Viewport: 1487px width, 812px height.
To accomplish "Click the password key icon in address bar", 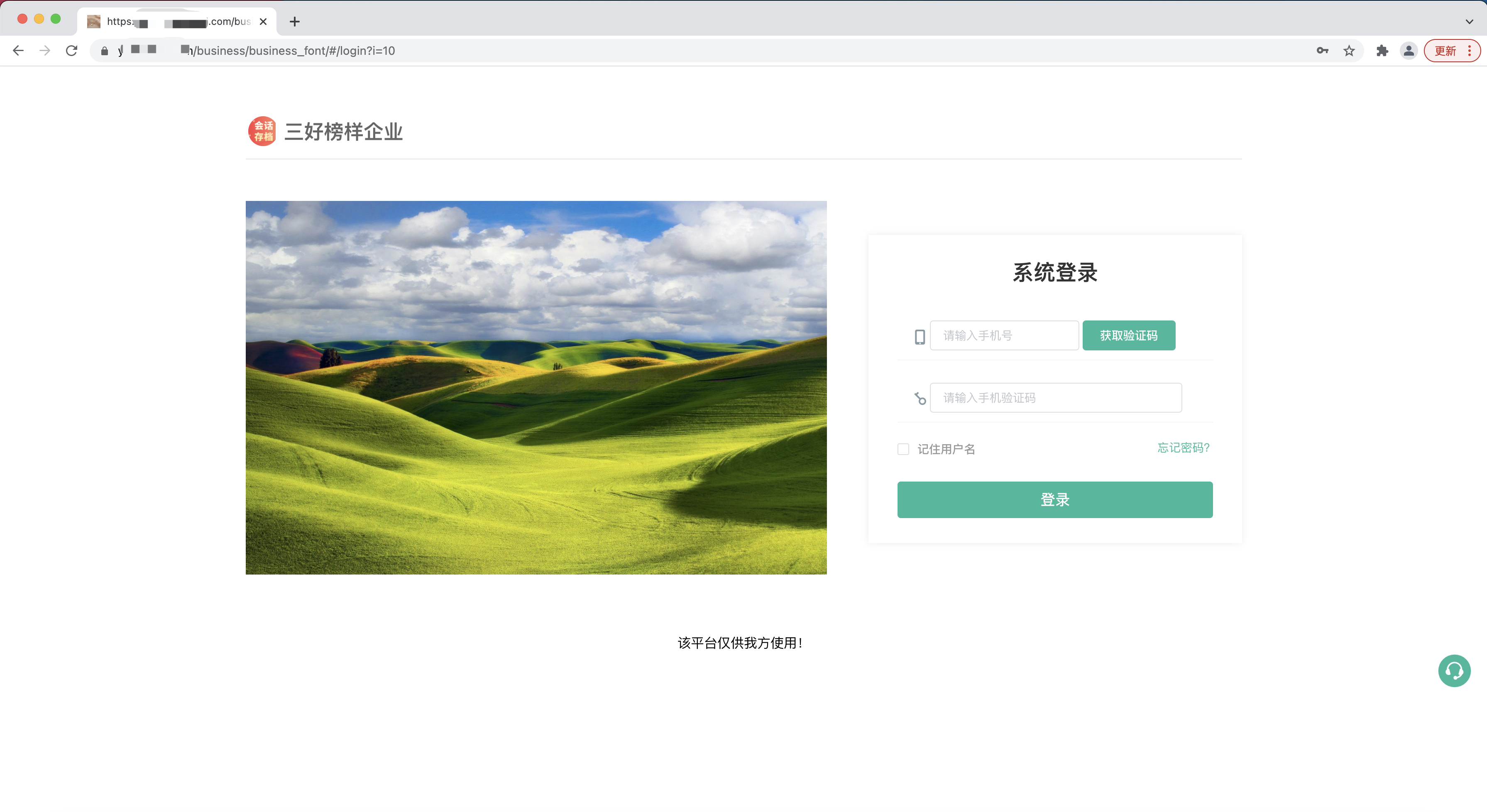I will pyautogui.click(x=1322, y=51).
